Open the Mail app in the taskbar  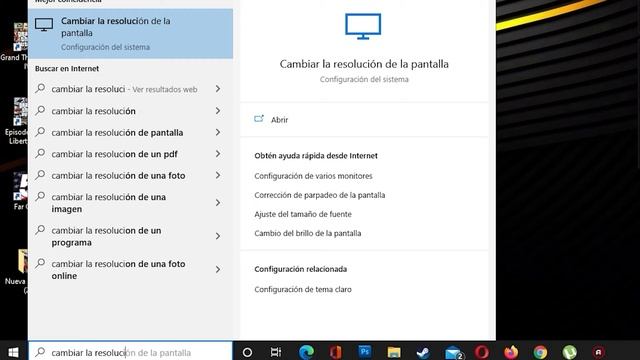tap(453, 353)
